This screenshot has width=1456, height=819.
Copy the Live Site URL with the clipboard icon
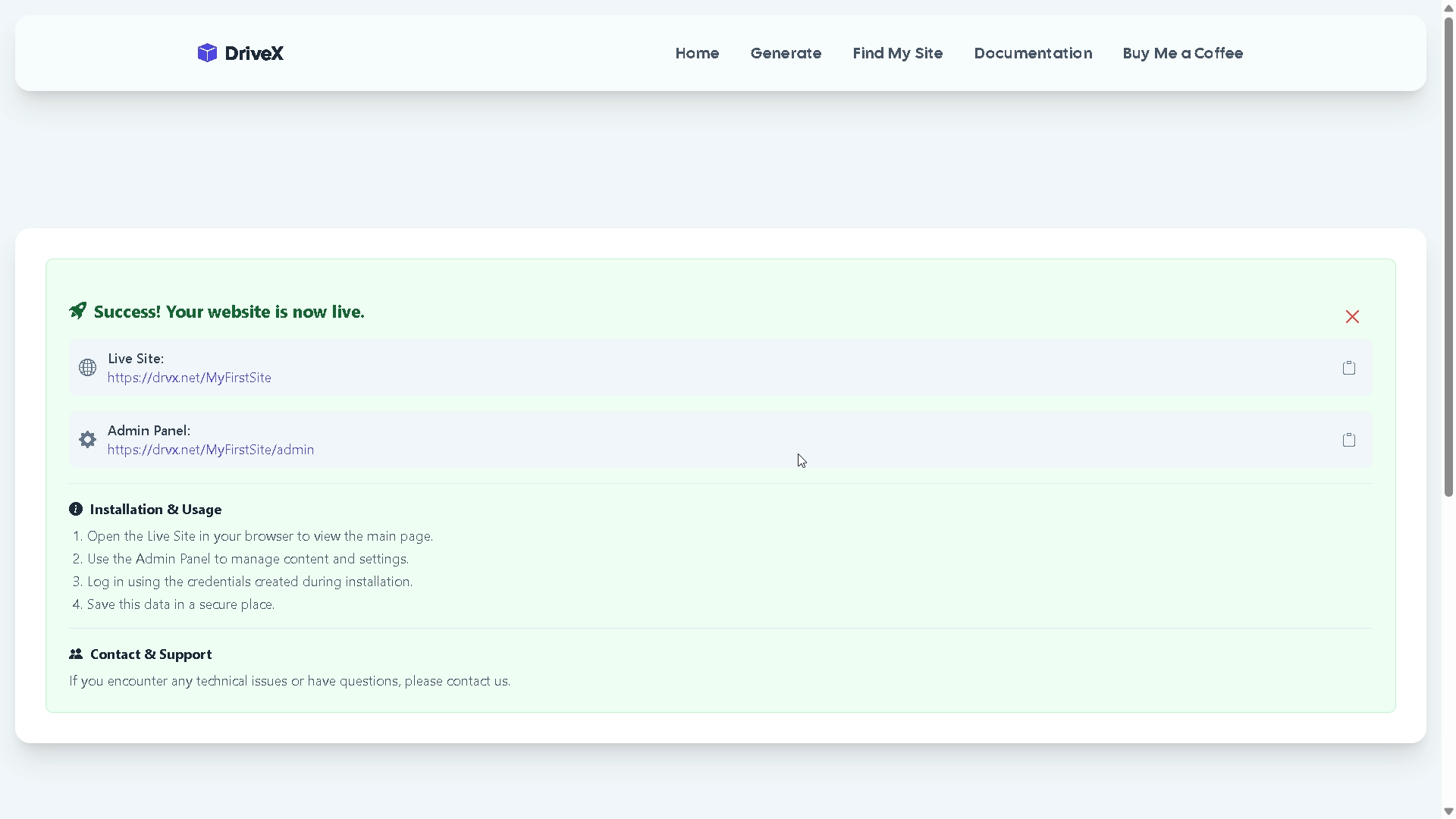(x=1348, y=368)
